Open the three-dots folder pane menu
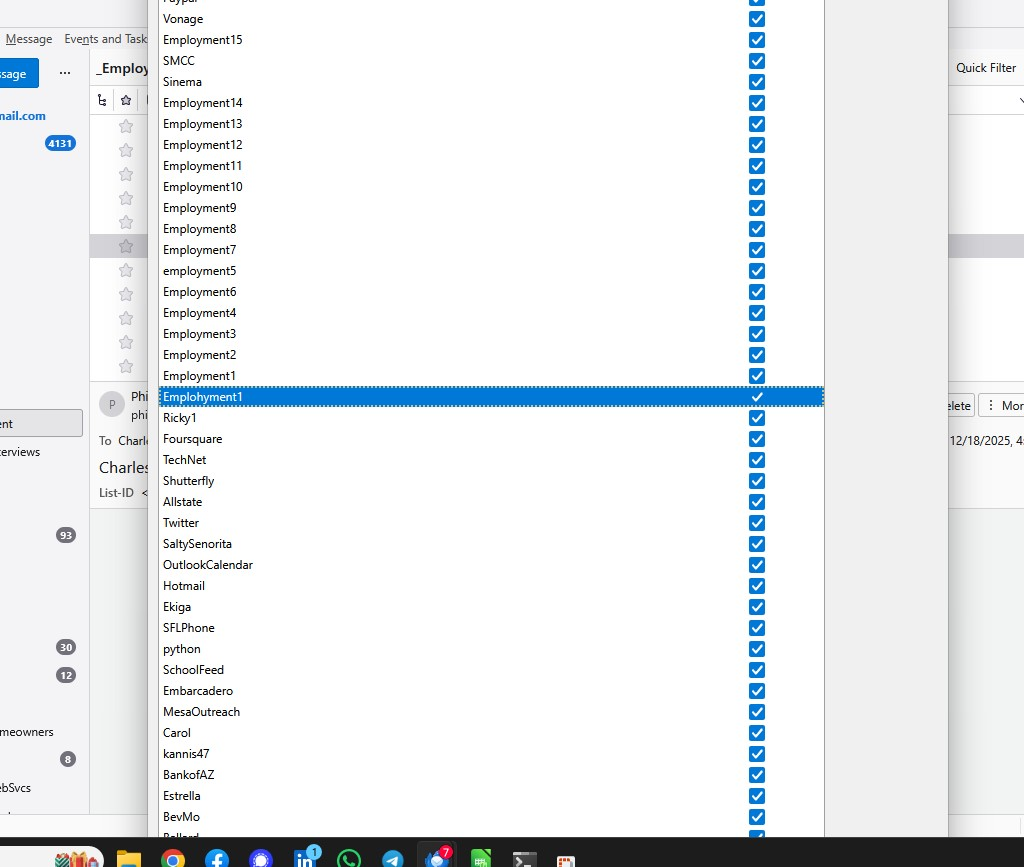Image resolution: width=1024 pixels, height=867 pixels. (65, 72)
